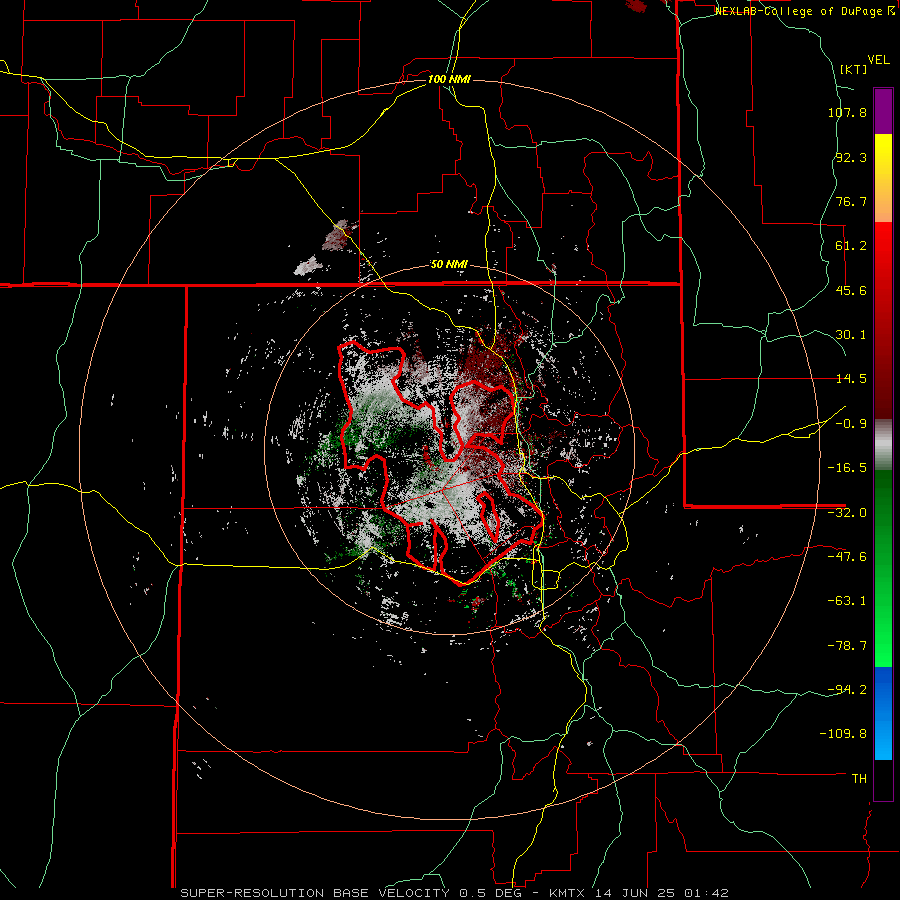900x900 pixels.
Task: Click the -63.1 legend value
Action: click(x=847, y=601)
